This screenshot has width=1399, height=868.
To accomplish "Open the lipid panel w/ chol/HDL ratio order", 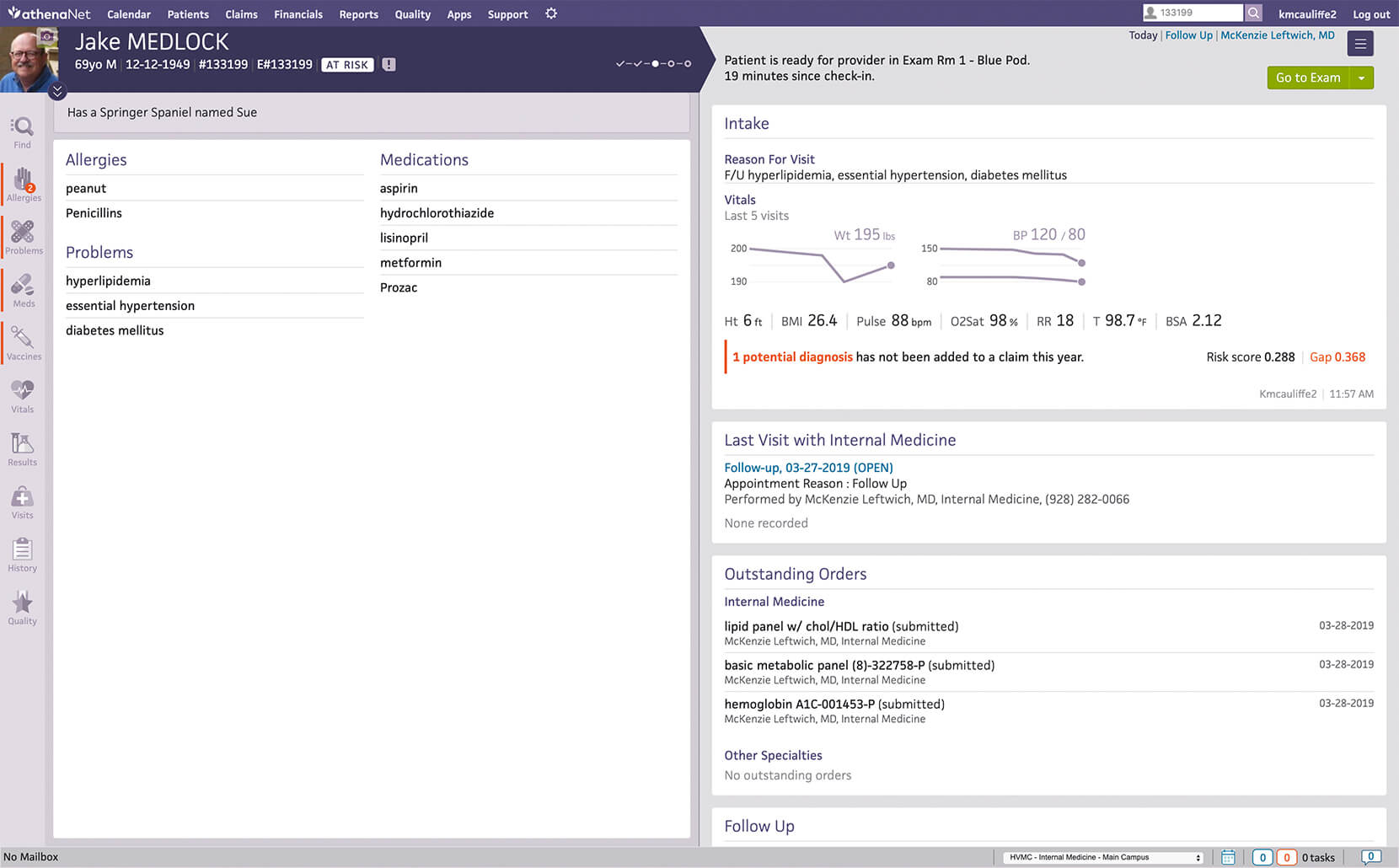I will tap(1048, 633).
